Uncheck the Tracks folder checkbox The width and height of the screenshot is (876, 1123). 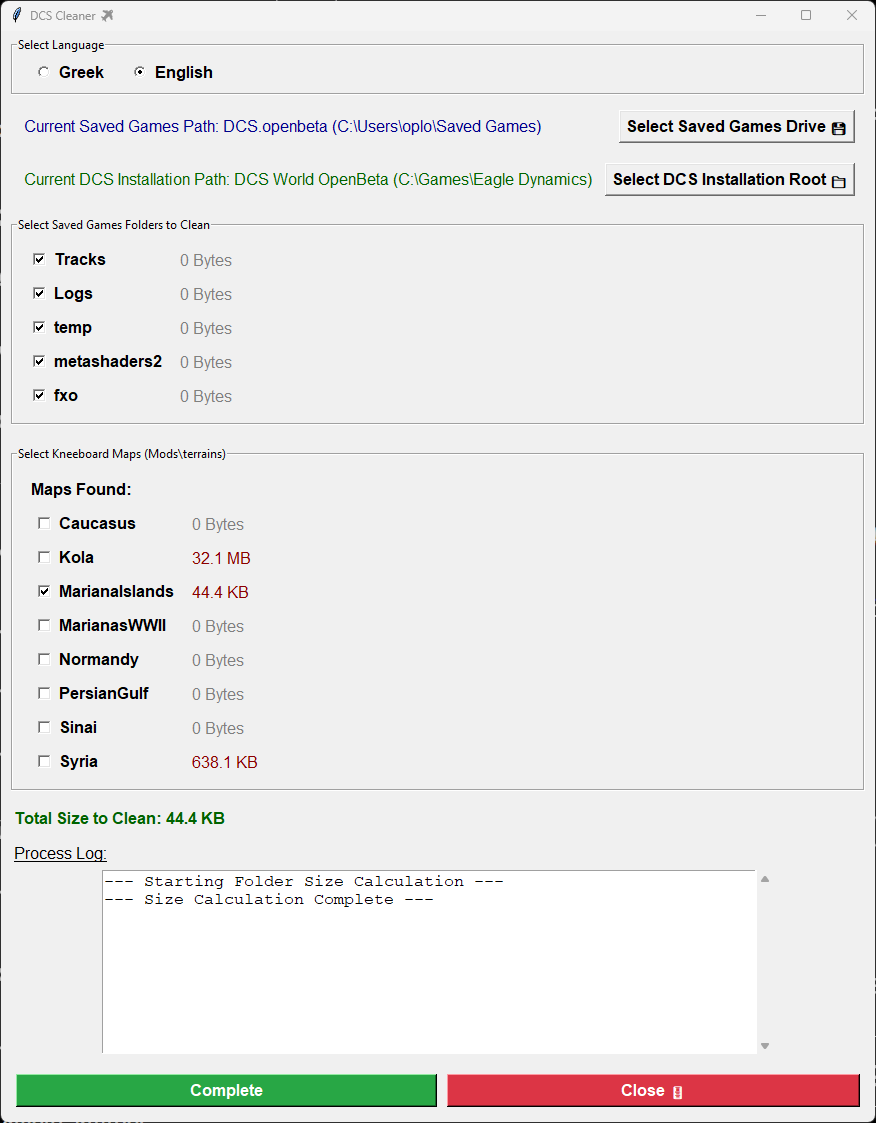click(x=39, y=259)
